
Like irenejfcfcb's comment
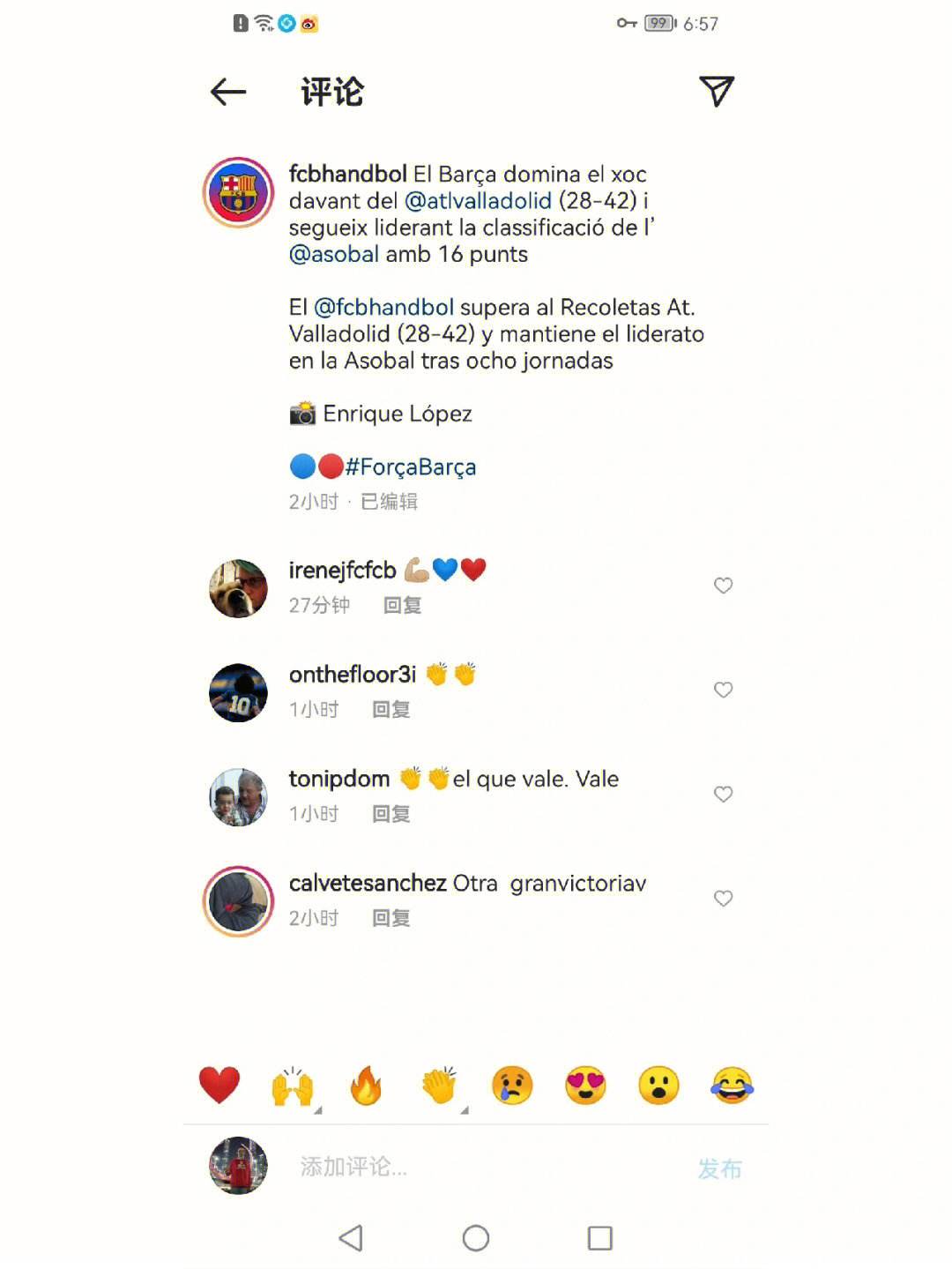pos(723,586)
